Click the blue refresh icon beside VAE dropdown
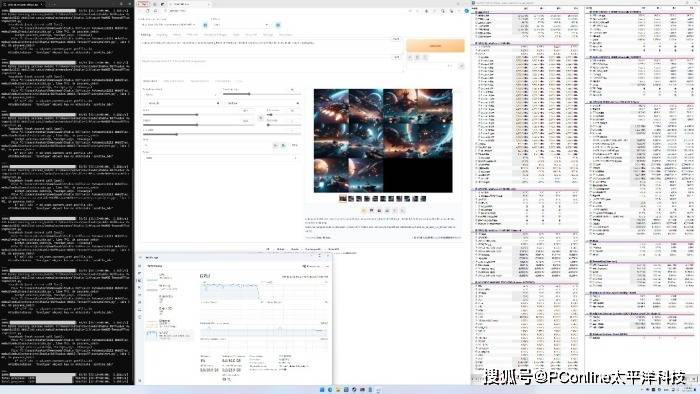 point(278,25)
